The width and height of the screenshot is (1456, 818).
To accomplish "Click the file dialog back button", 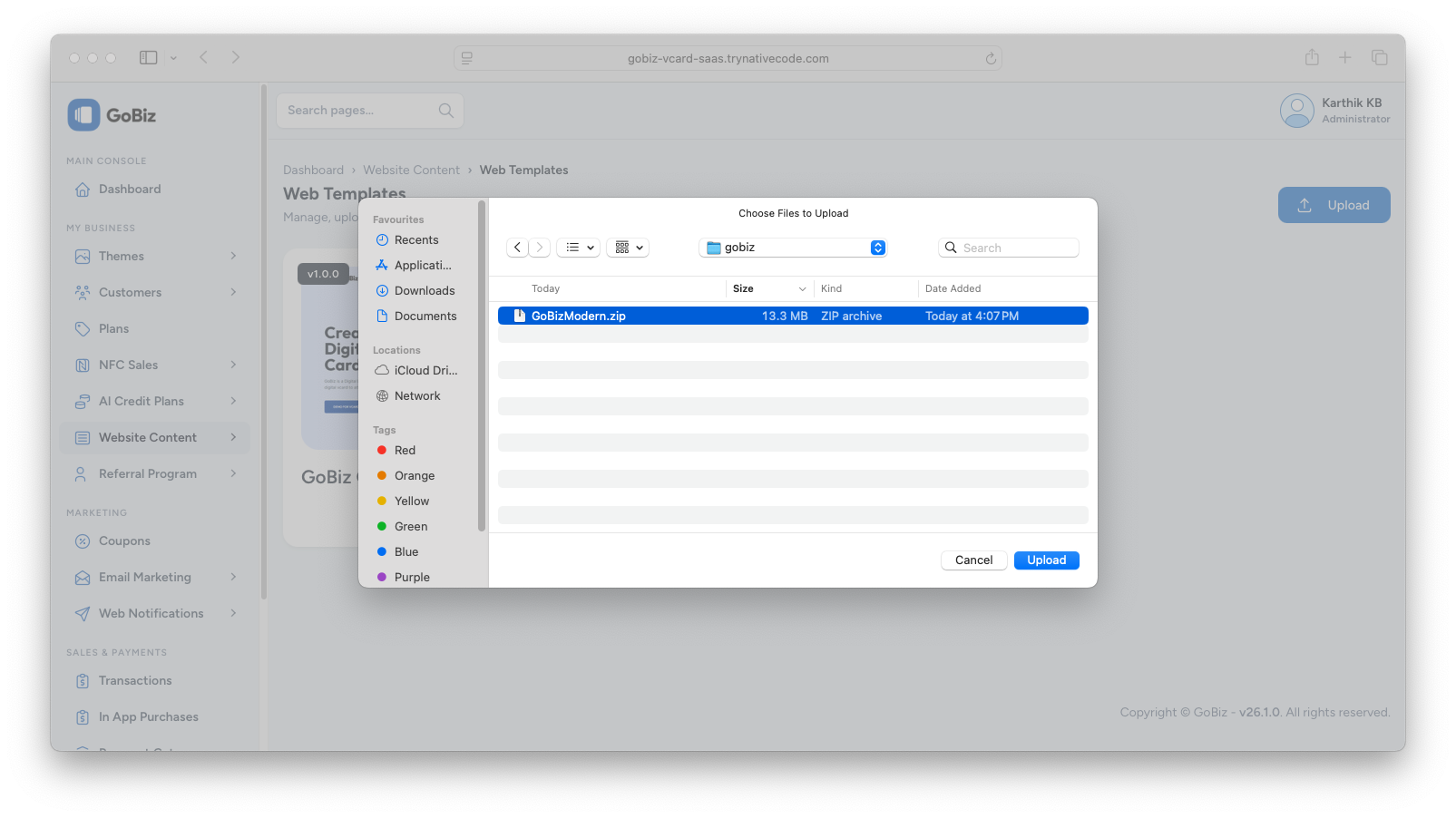I will coord(517,248).
